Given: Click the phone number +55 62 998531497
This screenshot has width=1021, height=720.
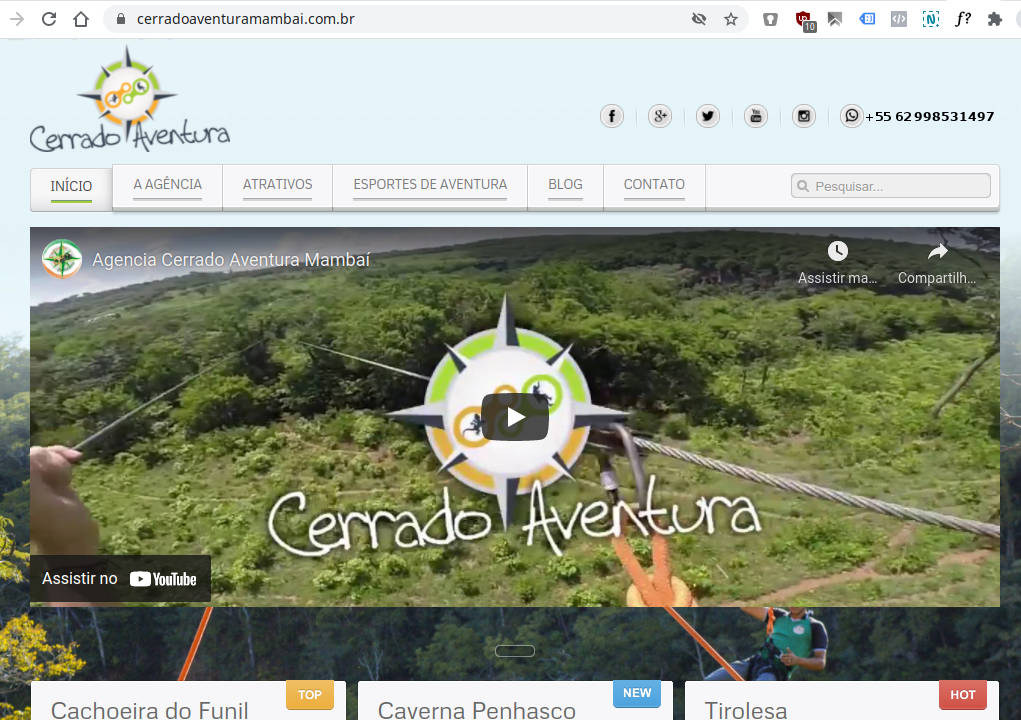Looking at the screenshot, I should [x=930, y=117].
